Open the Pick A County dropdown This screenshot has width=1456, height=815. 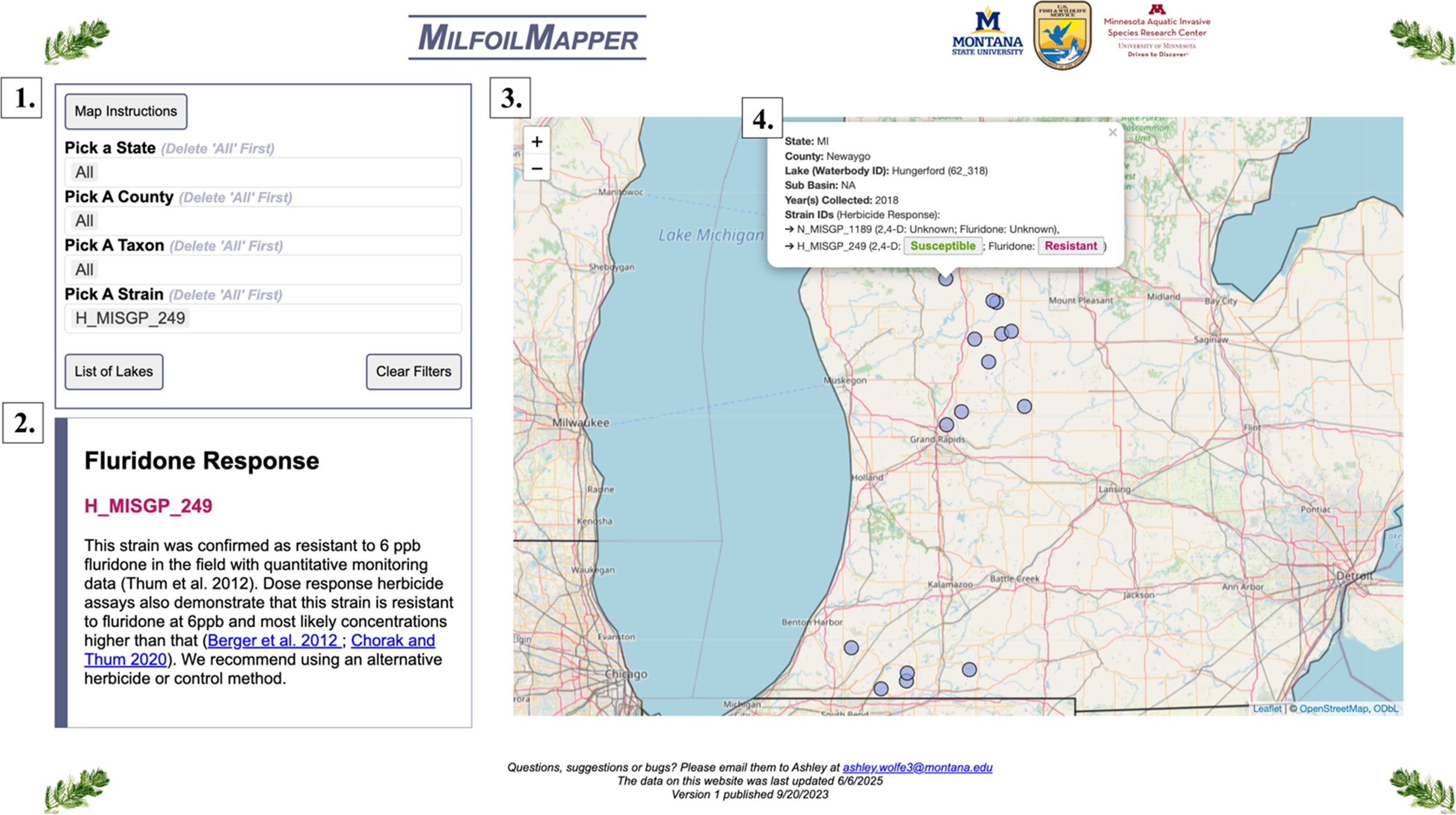coord(263,221)
